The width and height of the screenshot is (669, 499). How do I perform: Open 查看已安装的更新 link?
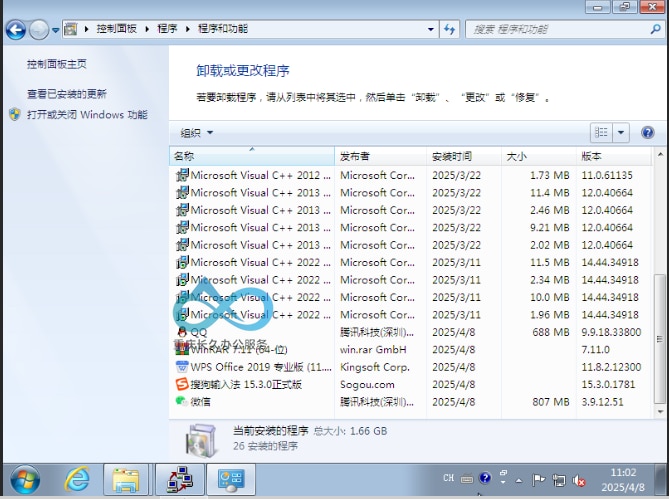click(67, 93)
